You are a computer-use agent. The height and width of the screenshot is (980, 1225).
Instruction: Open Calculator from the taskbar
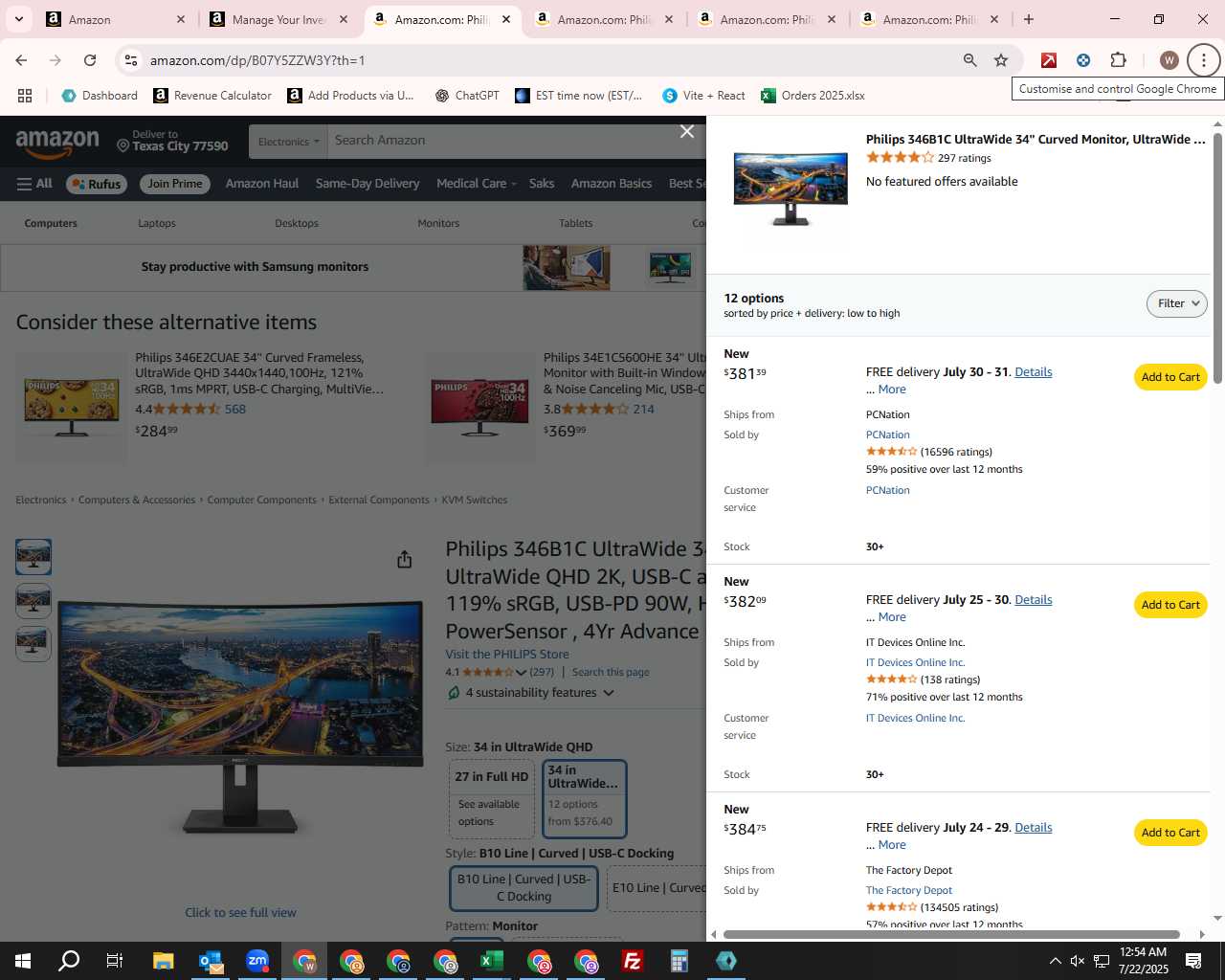click(679, 961)
